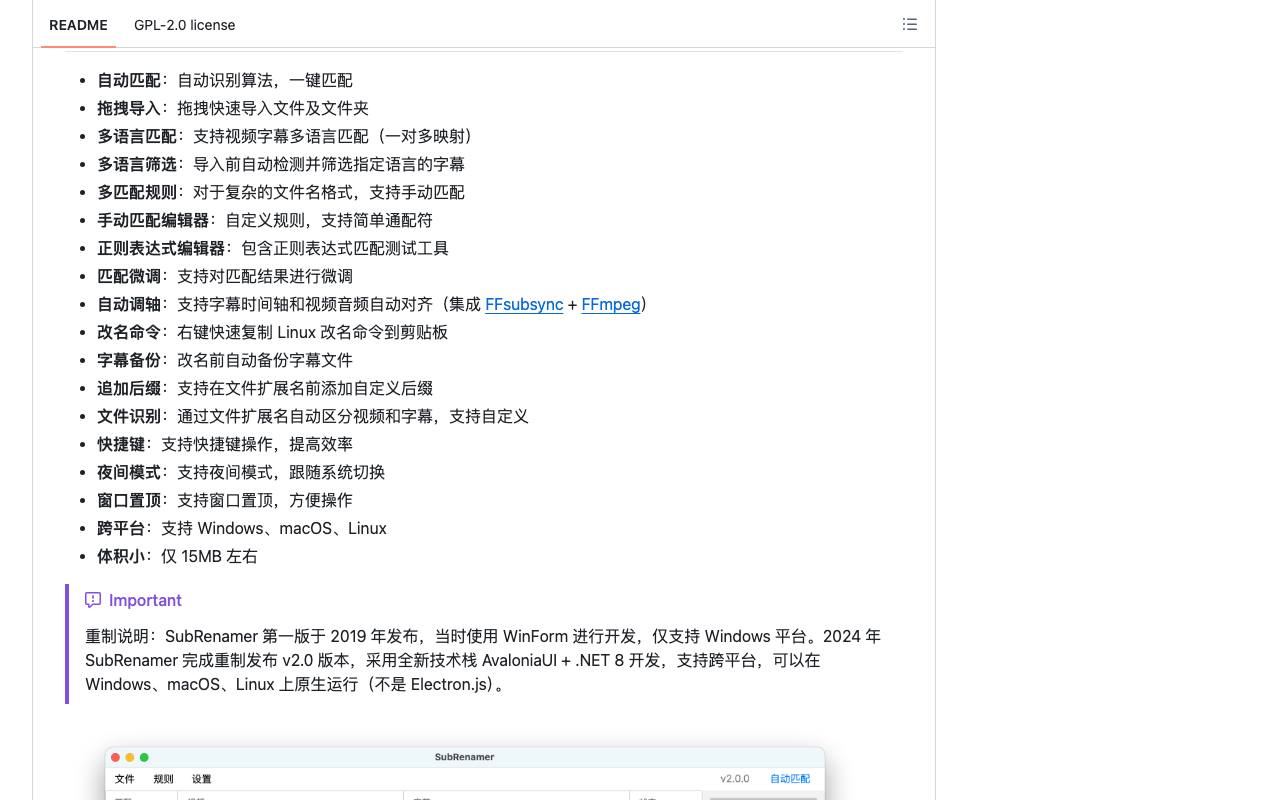Open the 文件 menu in the screenshot
1280x800 pixels.
124,779
